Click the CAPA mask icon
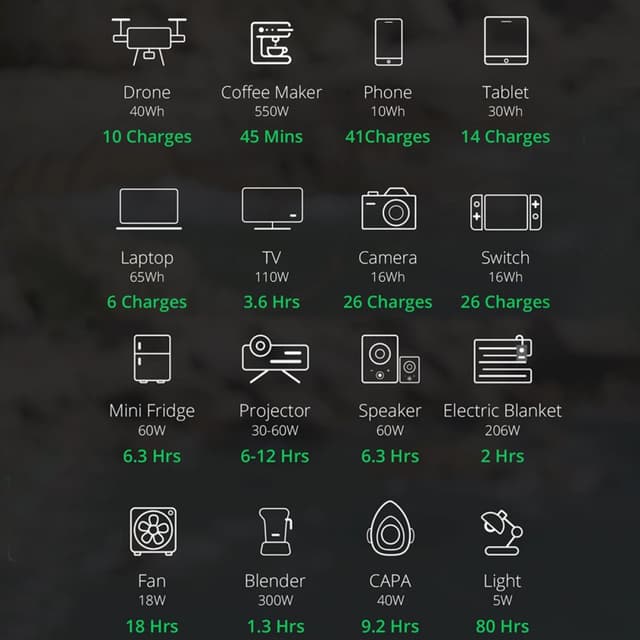This screenshot has width=640, height=640. (391, 529)
